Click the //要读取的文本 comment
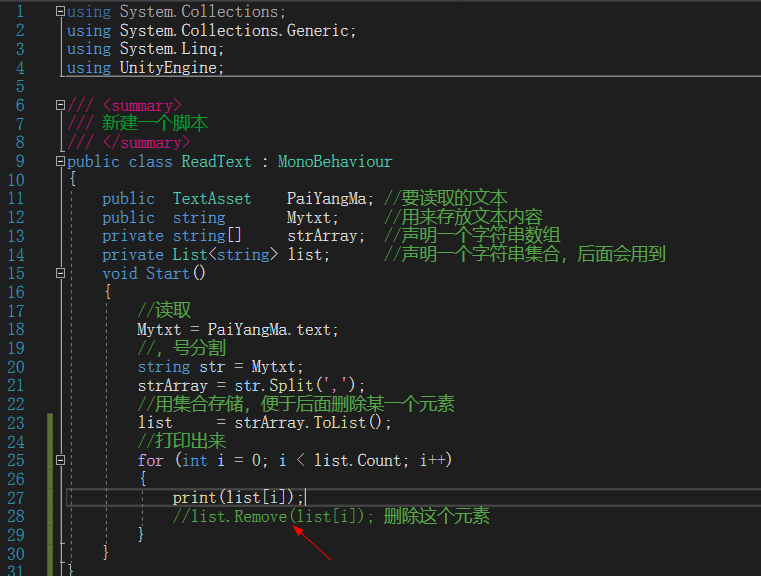Screen dimensions: 761x576 [446, 198]
